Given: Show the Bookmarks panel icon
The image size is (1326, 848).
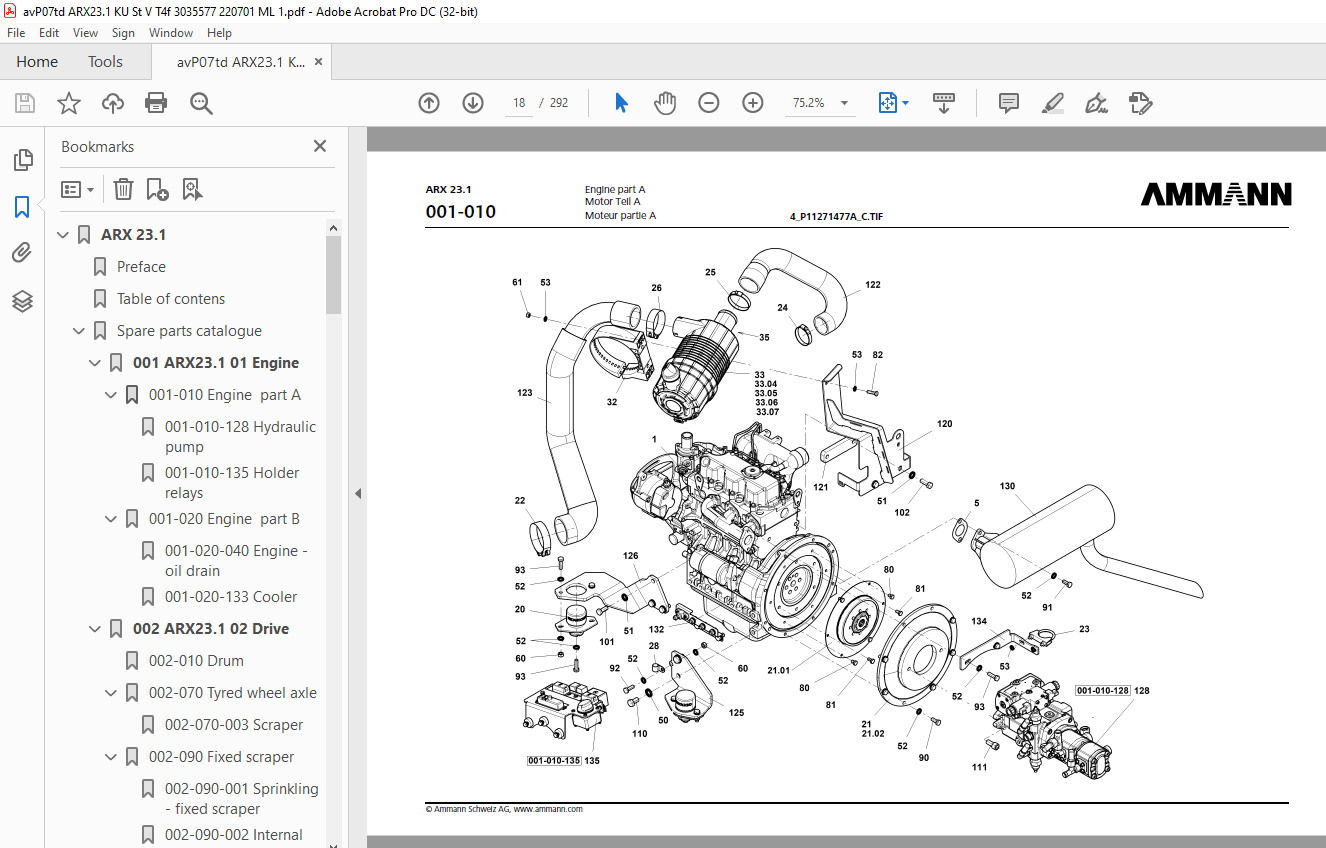Looking at the screenshot, I should tap(22, 207).
